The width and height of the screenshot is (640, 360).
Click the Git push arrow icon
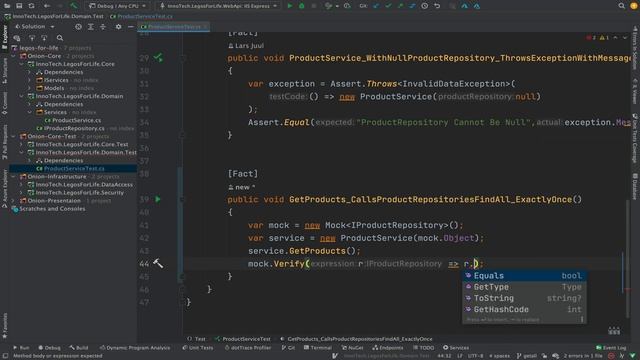pyautogui.click(x=400, y=6)
